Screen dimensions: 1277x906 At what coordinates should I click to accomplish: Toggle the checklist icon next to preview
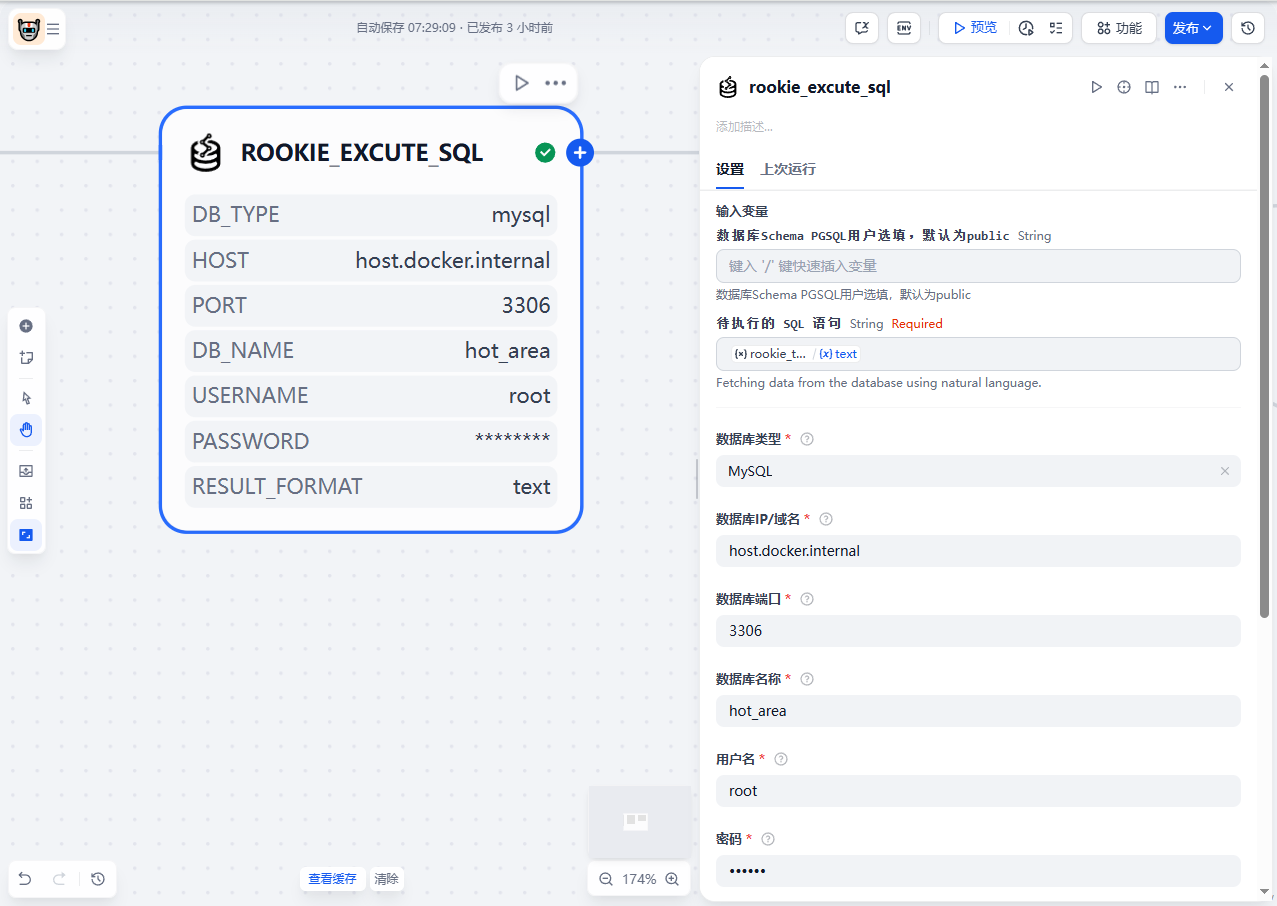pyautogui.click(x=1056, y=28)
